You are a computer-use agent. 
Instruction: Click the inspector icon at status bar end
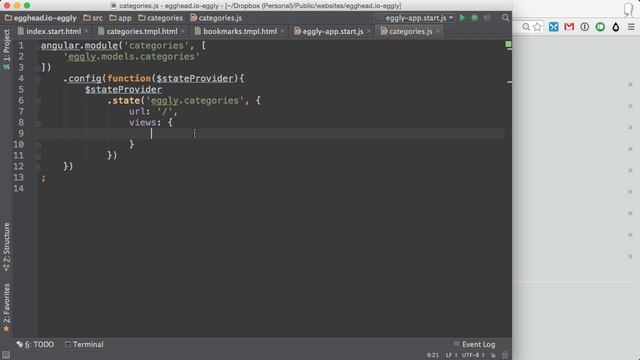505,356
